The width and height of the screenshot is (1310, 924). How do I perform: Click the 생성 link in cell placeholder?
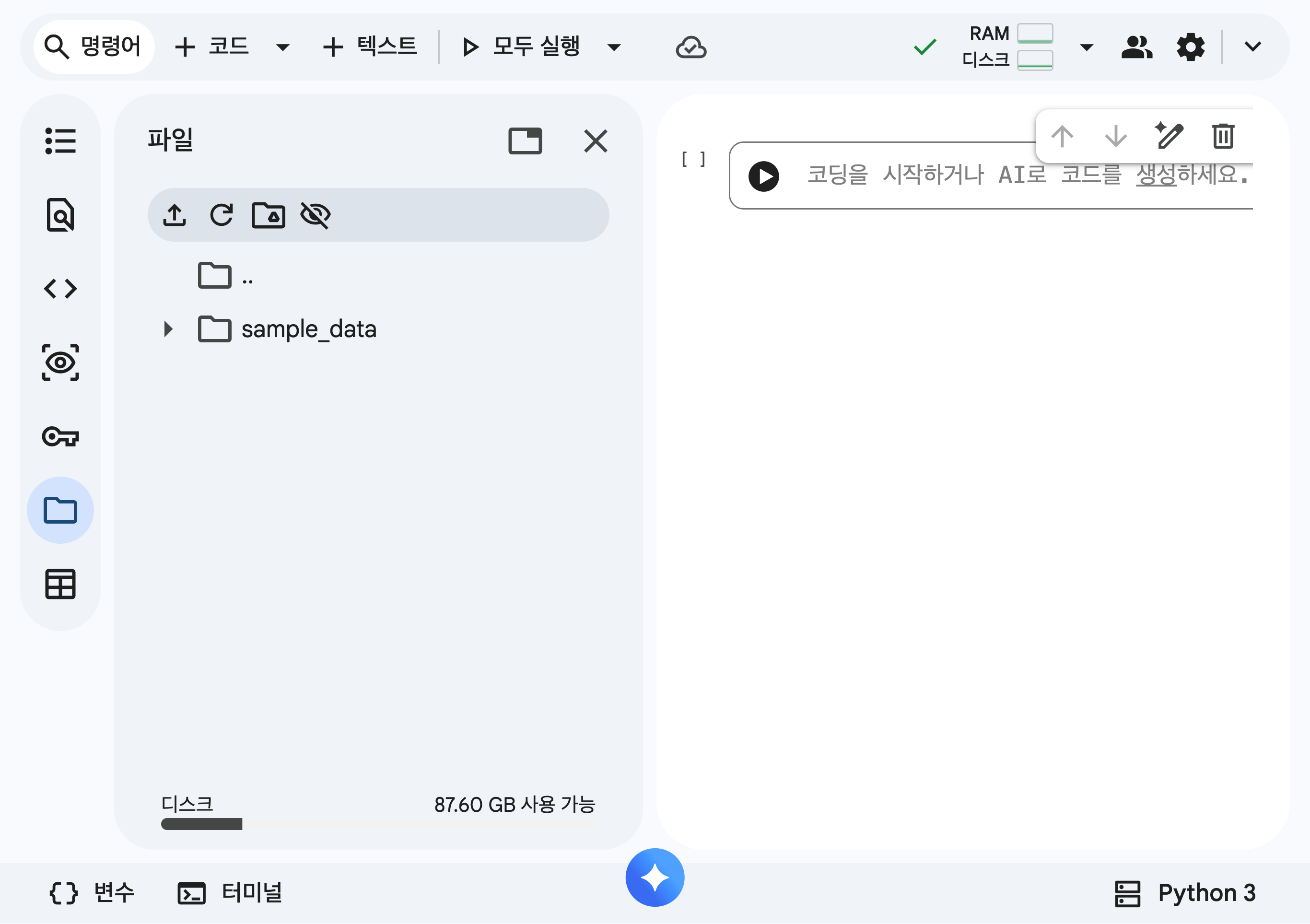click(x=1156, y=174)
